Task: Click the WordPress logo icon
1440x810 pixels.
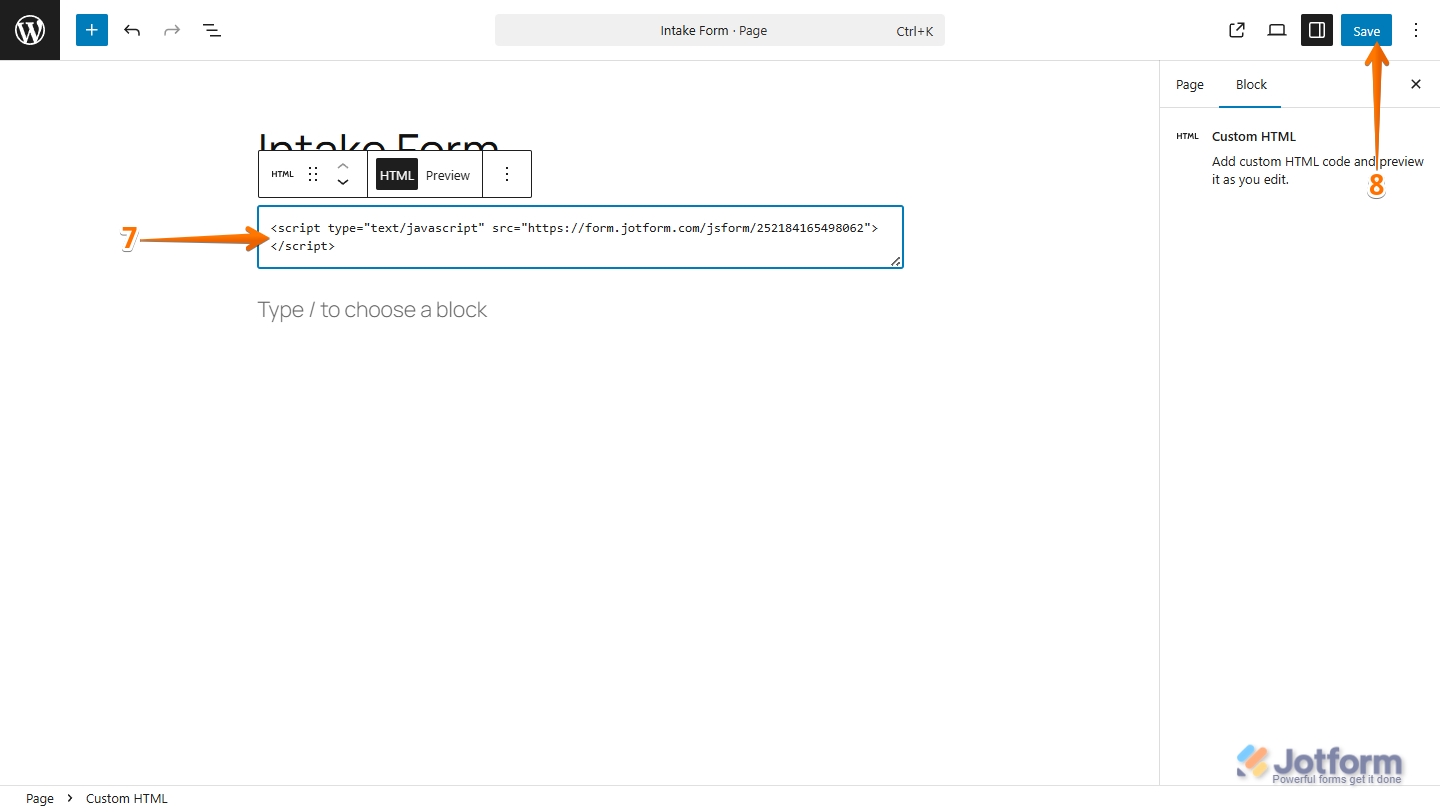Action: tap(30, 30)
